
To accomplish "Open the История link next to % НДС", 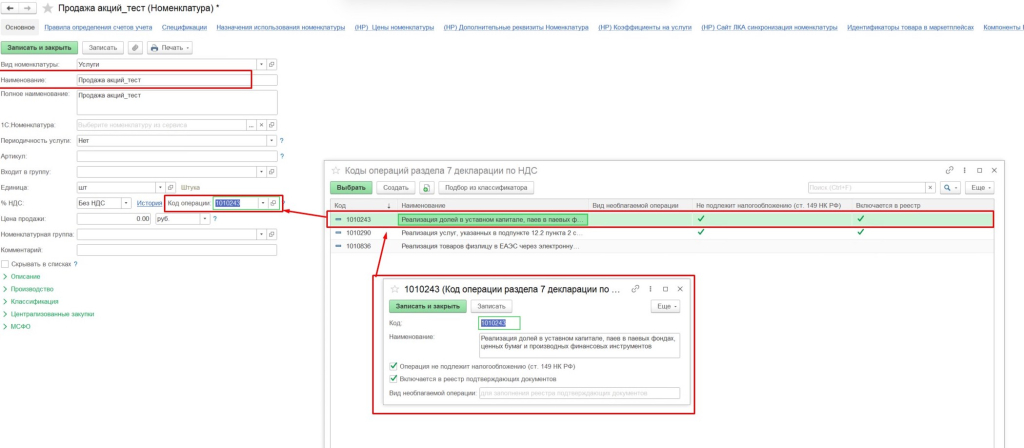I will [x=149, y=203].
